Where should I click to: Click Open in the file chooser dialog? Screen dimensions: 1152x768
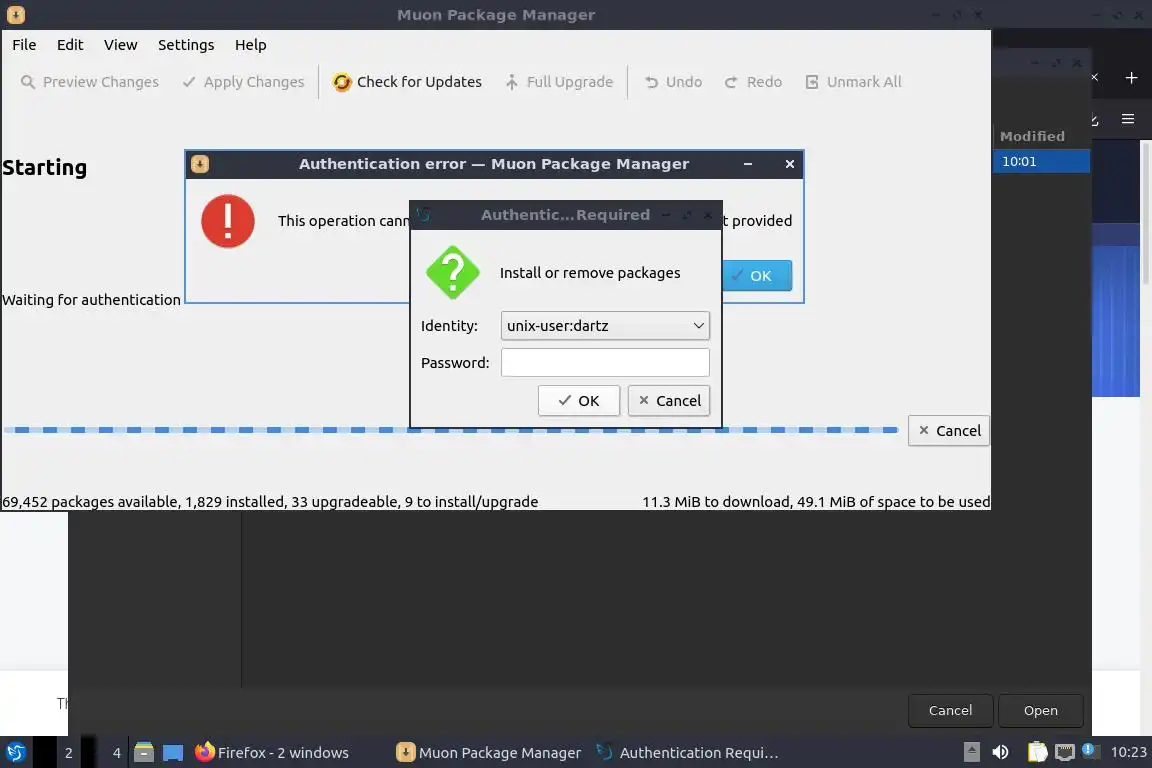click(1040, 711)
